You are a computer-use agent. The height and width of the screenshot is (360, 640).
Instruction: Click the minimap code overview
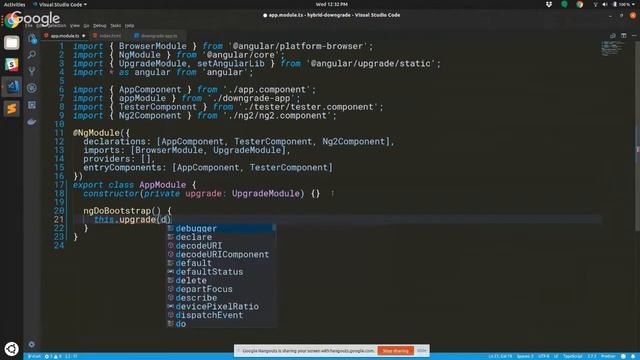[612, 48]
